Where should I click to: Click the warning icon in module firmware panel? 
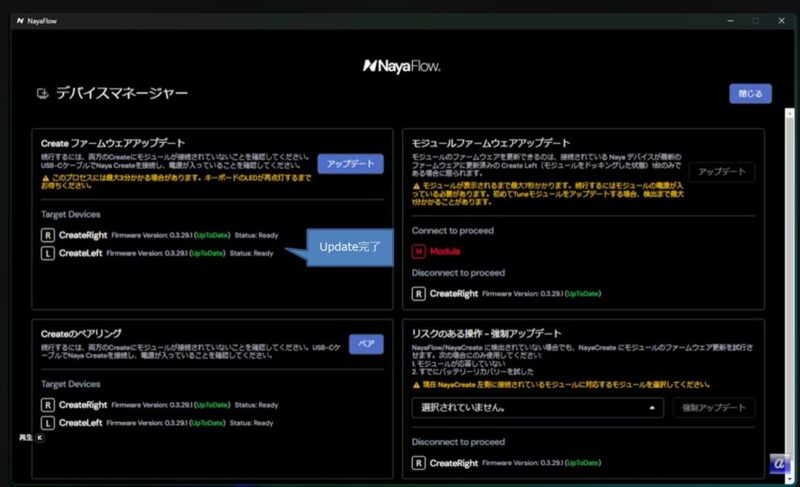point(416,187)
